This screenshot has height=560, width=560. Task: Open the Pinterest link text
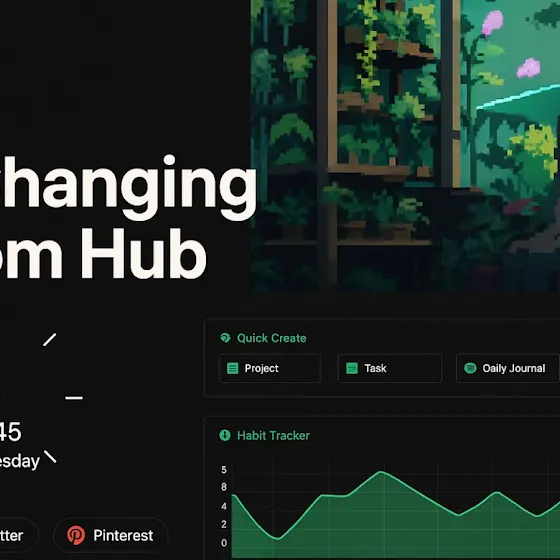(x=123, y=535)
